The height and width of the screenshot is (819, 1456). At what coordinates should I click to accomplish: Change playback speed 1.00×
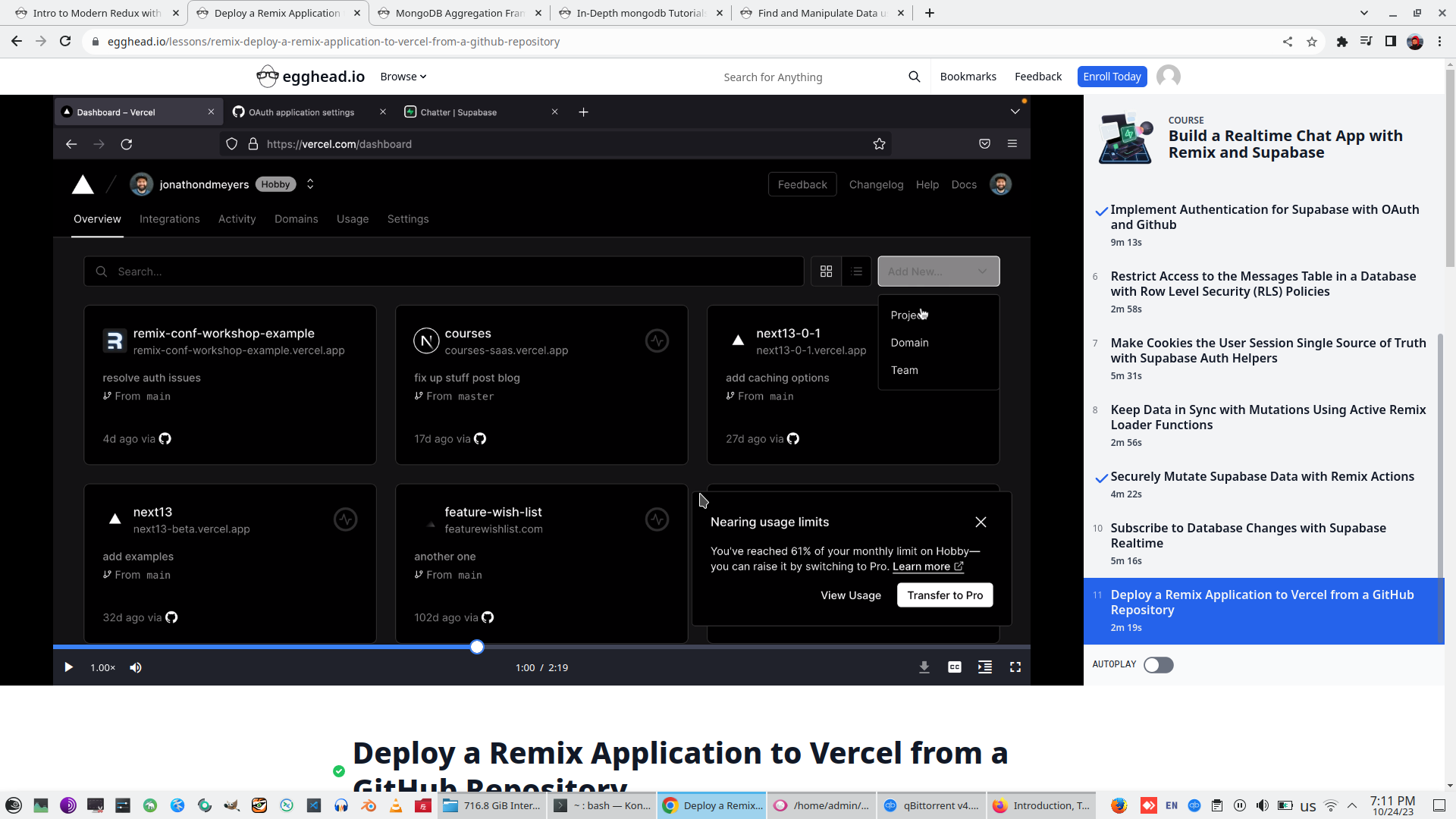(x=102, y=667)
